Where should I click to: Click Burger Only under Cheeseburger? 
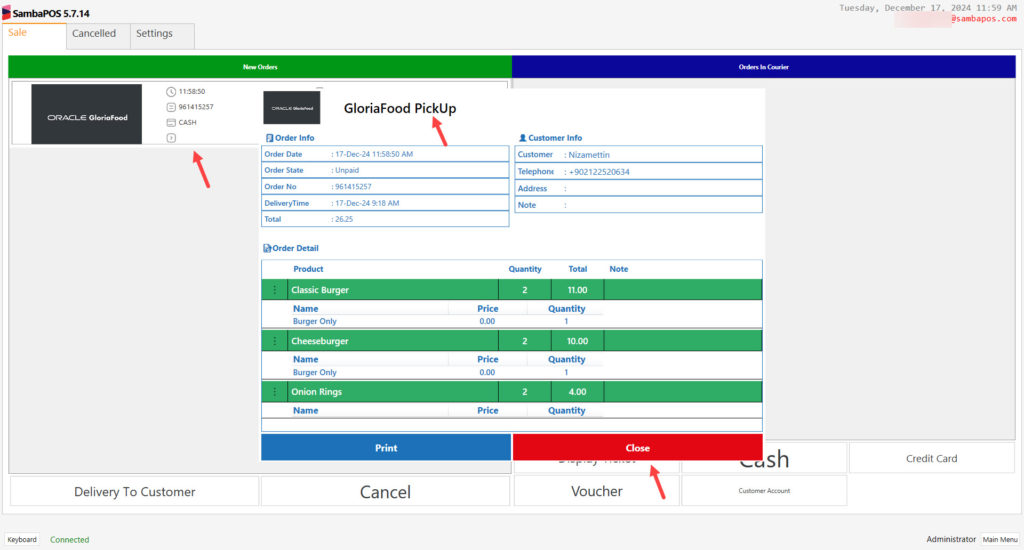315,372
